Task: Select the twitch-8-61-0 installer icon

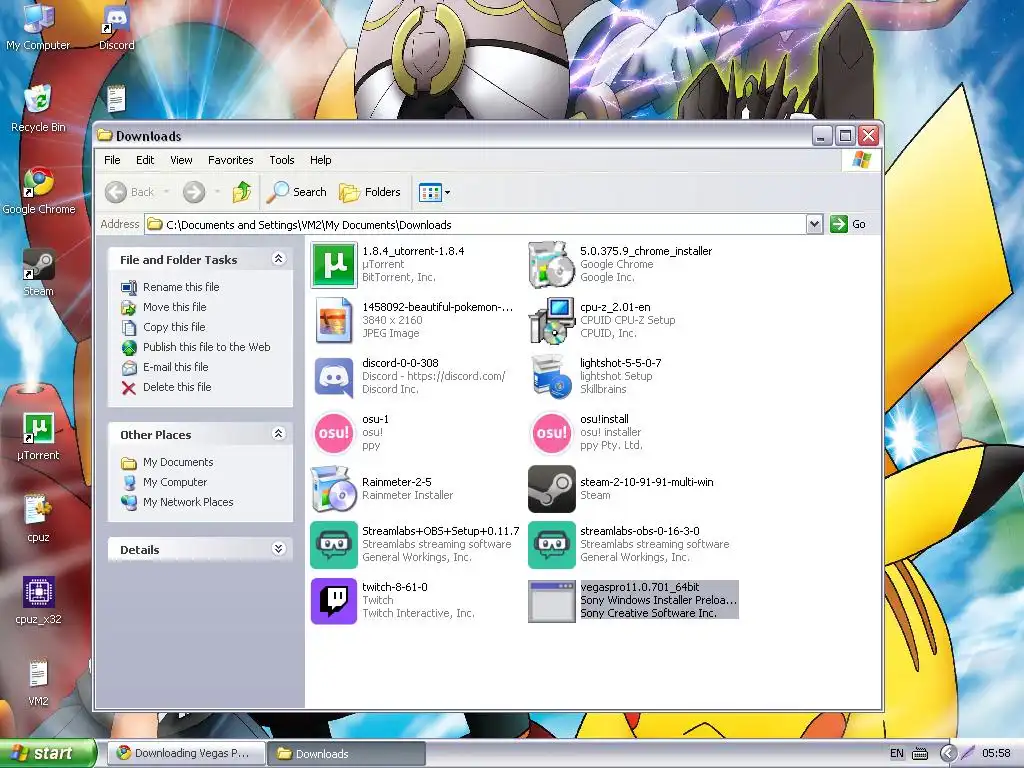Action: (334, 601)
